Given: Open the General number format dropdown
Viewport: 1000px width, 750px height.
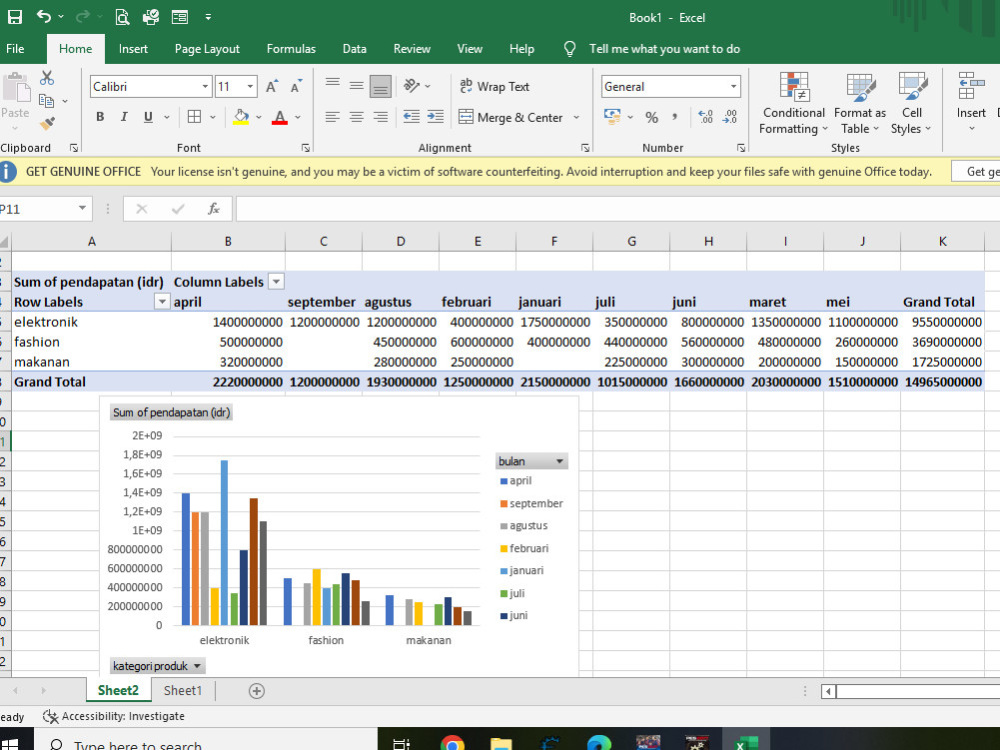Looking at the screenshot, I should 733,87.
